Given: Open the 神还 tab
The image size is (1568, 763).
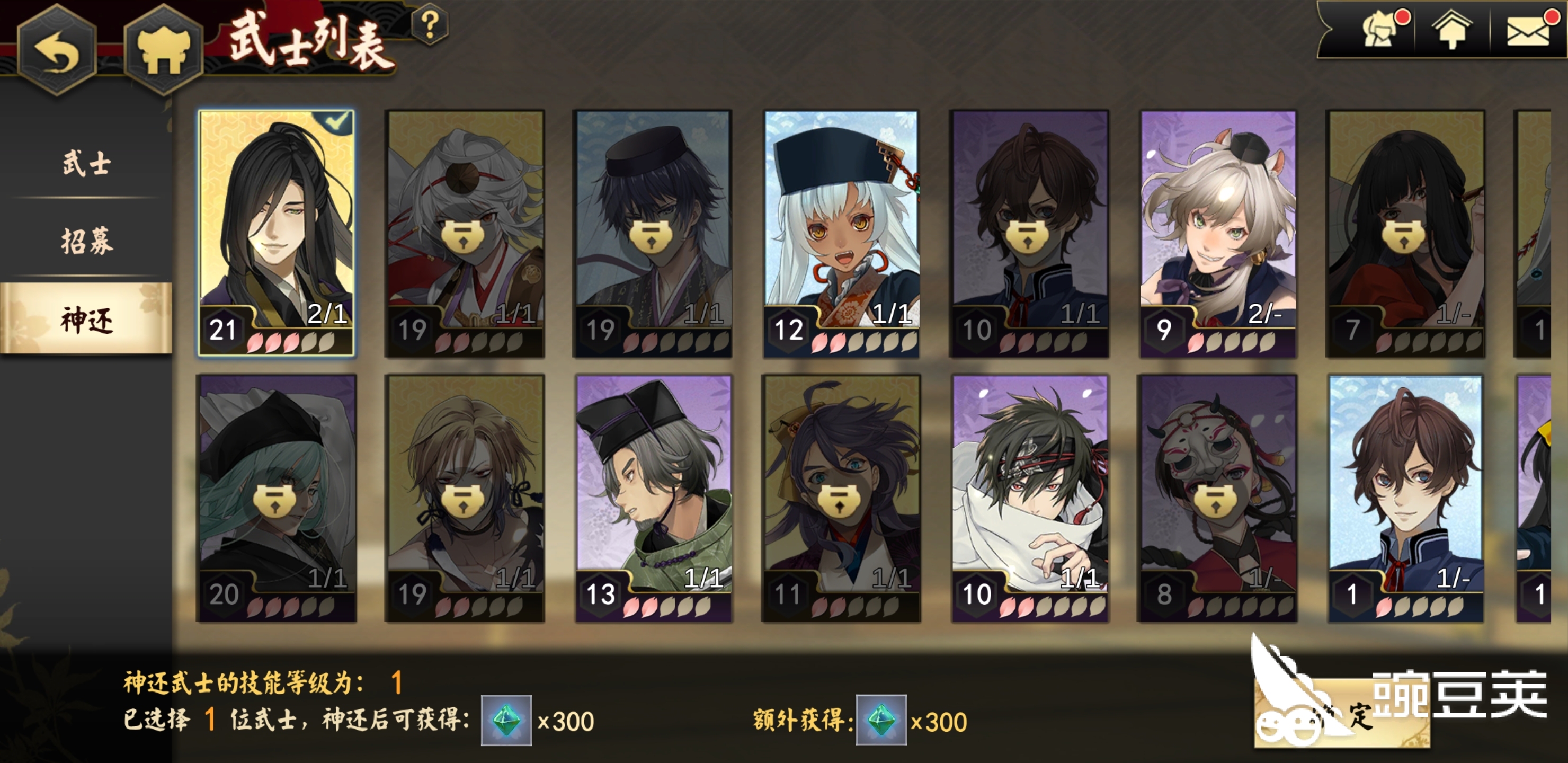Looking at the screenshot, I should pyautogui.click(x=86, y=318).
